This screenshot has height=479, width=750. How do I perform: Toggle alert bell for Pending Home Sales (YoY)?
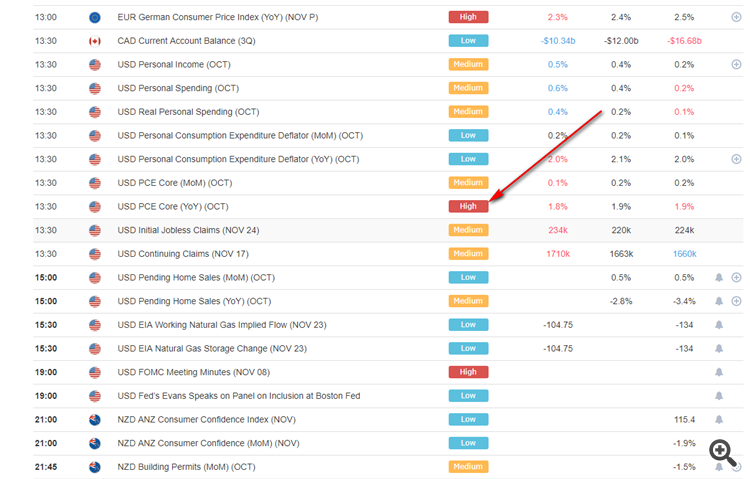(x=718, y=301)
